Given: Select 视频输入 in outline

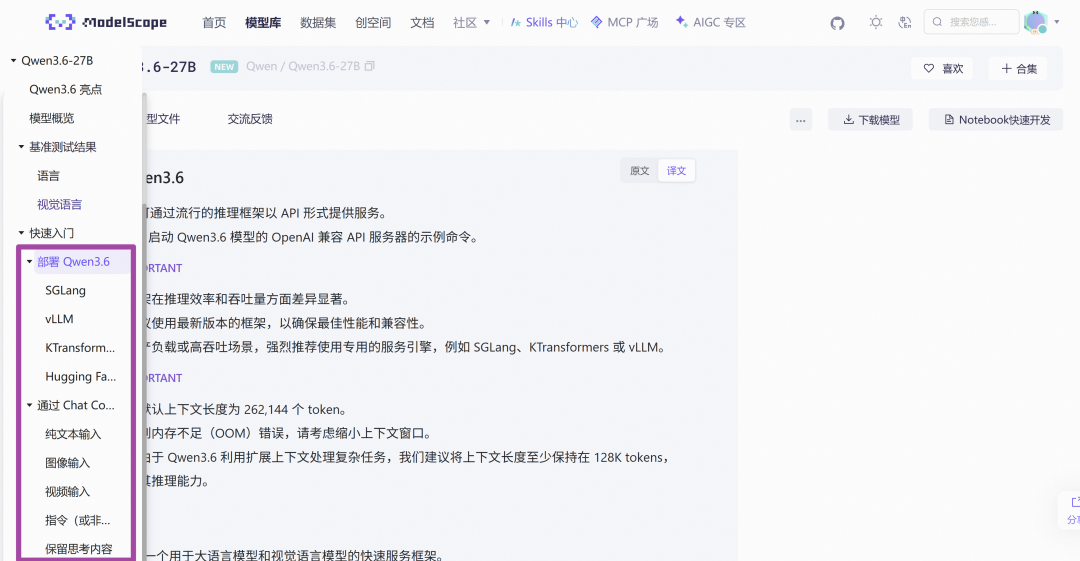Looking at the screenshot, I should (x=68, y=492).
